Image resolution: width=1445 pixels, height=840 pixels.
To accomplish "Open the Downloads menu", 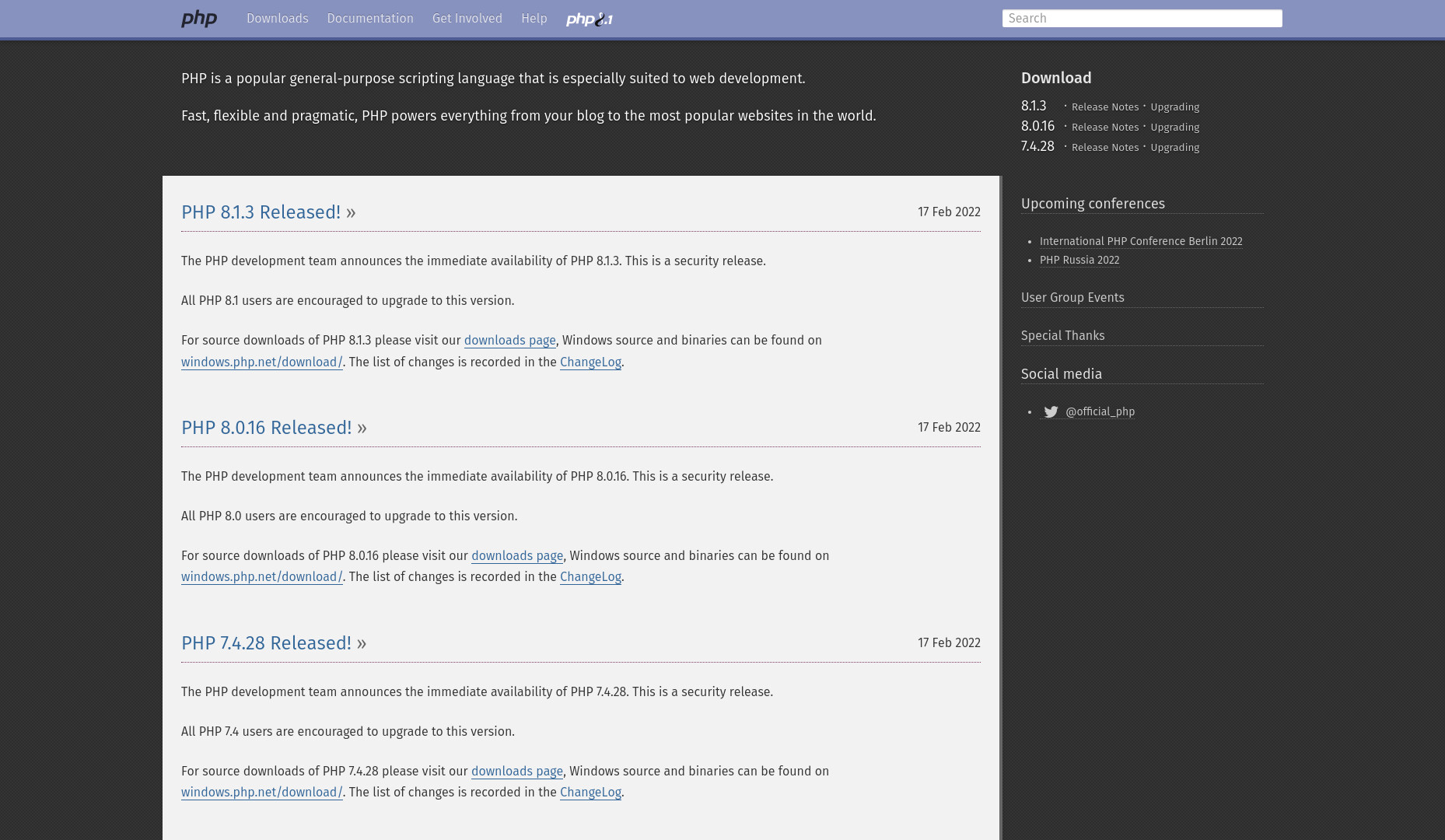I will click(x=278, y=19).
